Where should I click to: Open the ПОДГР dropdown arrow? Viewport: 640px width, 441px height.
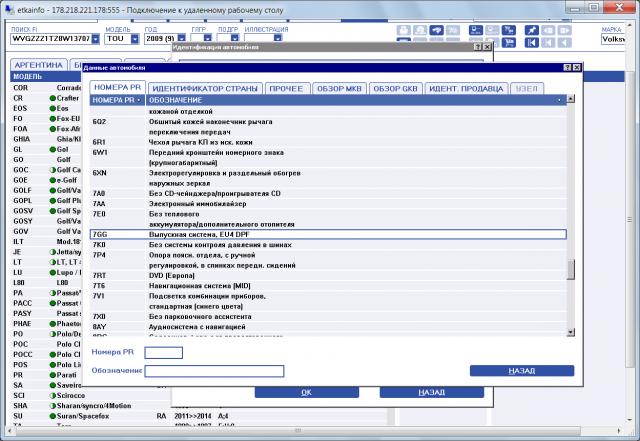coord(235,38)
